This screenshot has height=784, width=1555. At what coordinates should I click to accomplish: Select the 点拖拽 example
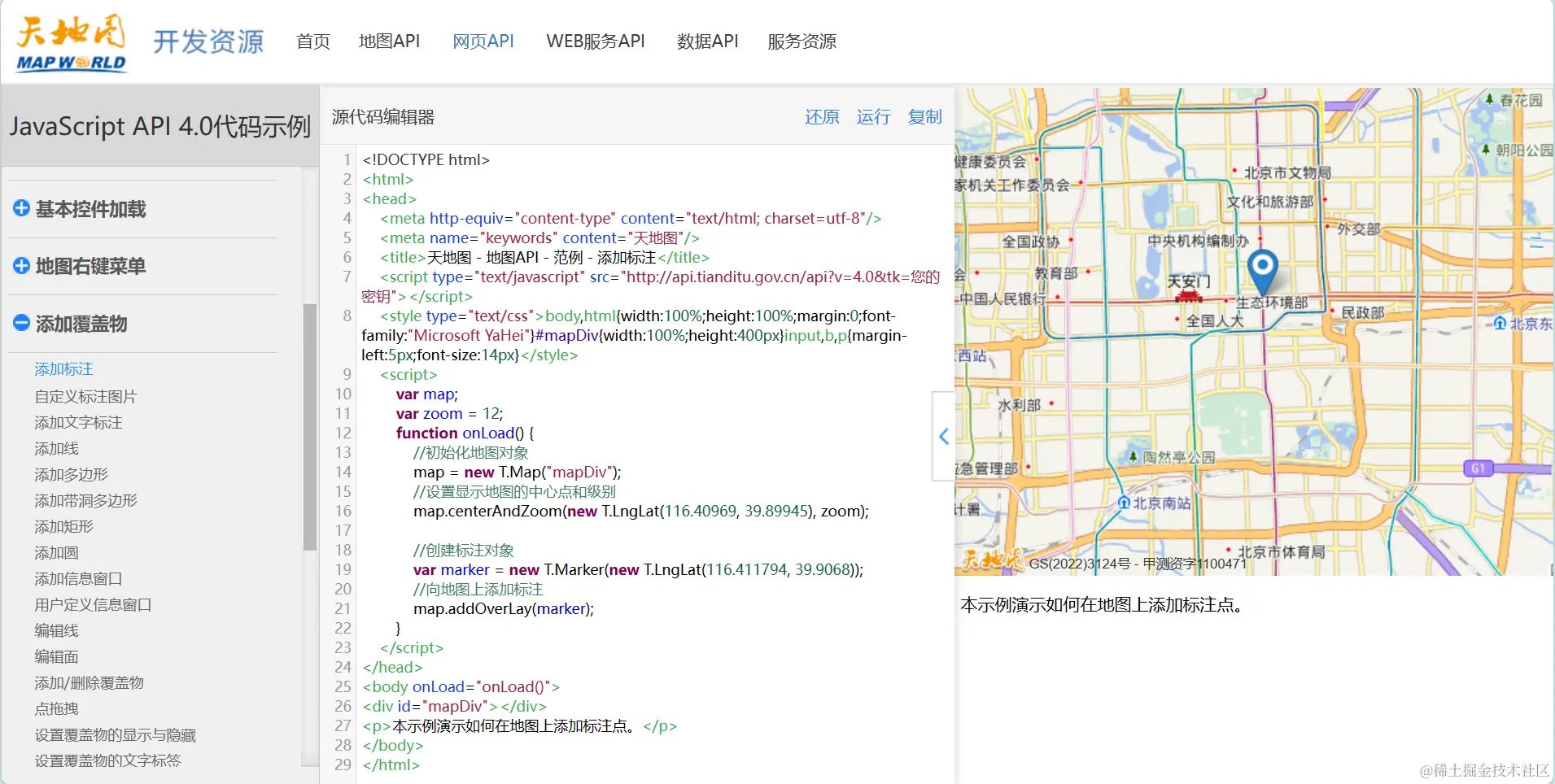tap(56, 709)
